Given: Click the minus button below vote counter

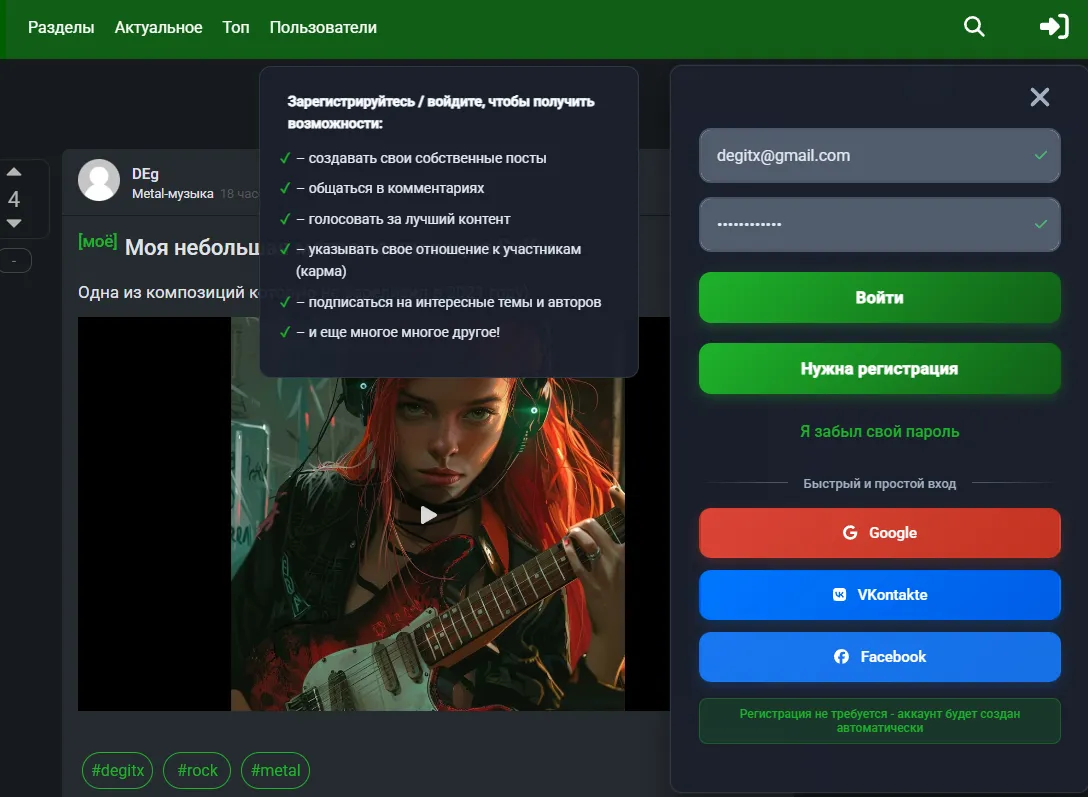Looking at the screenshot, I should click(x=15, y=261).
